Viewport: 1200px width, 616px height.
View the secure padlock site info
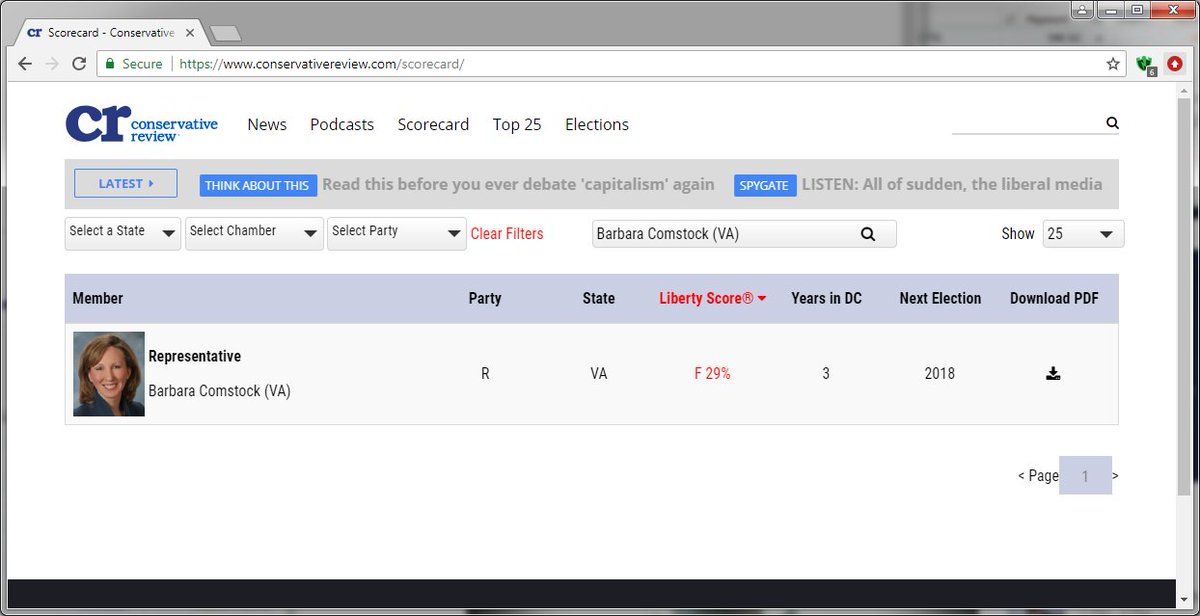coord(110,63)
